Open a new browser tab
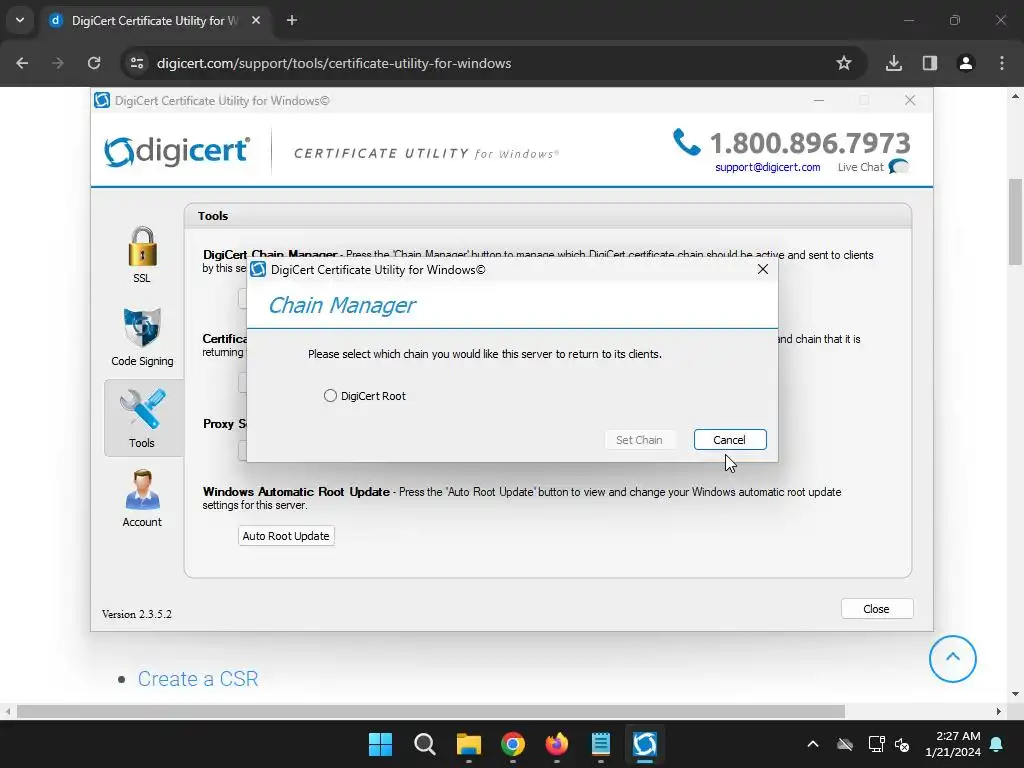This screenshot has height=768, width=1024. click(x=292, y=21)
